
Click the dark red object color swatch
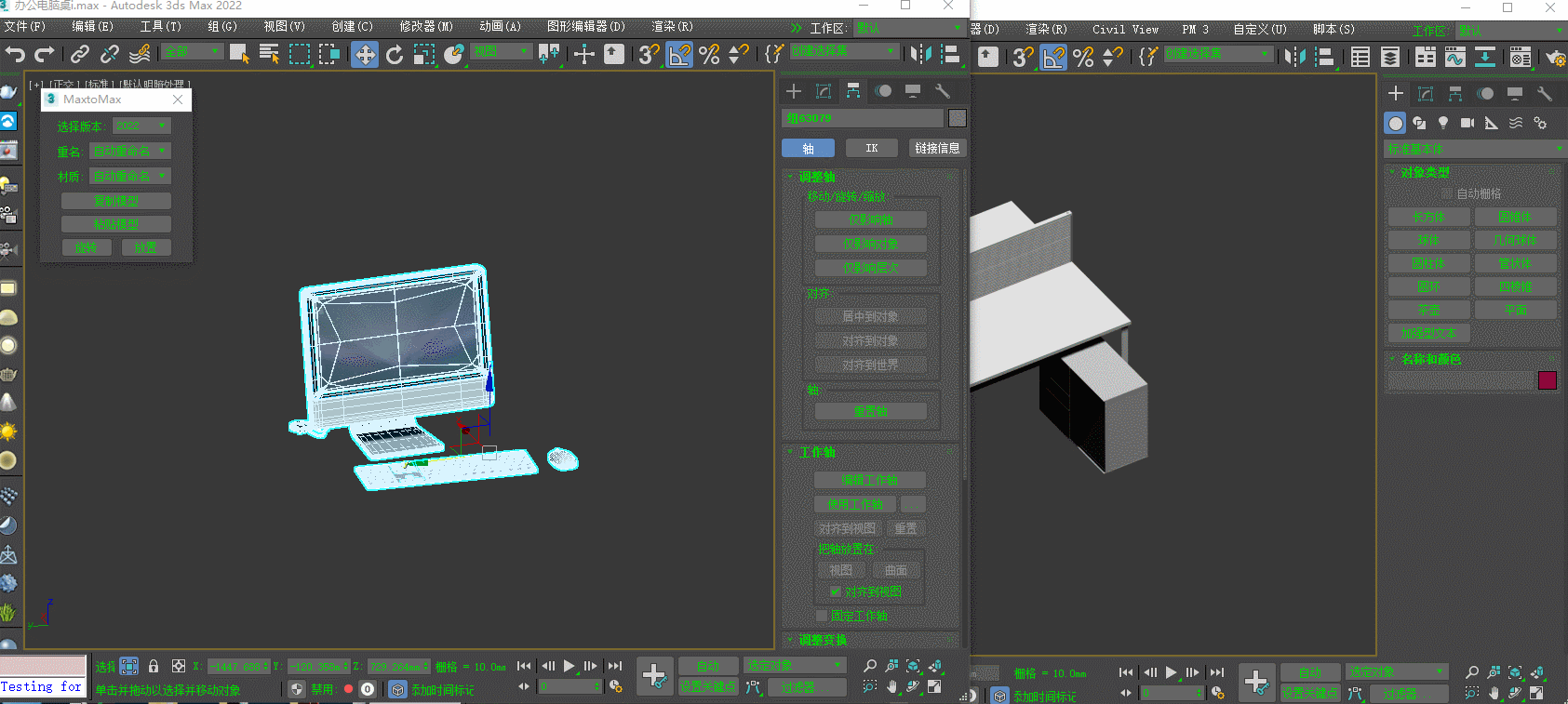(x=1548, y=379)
